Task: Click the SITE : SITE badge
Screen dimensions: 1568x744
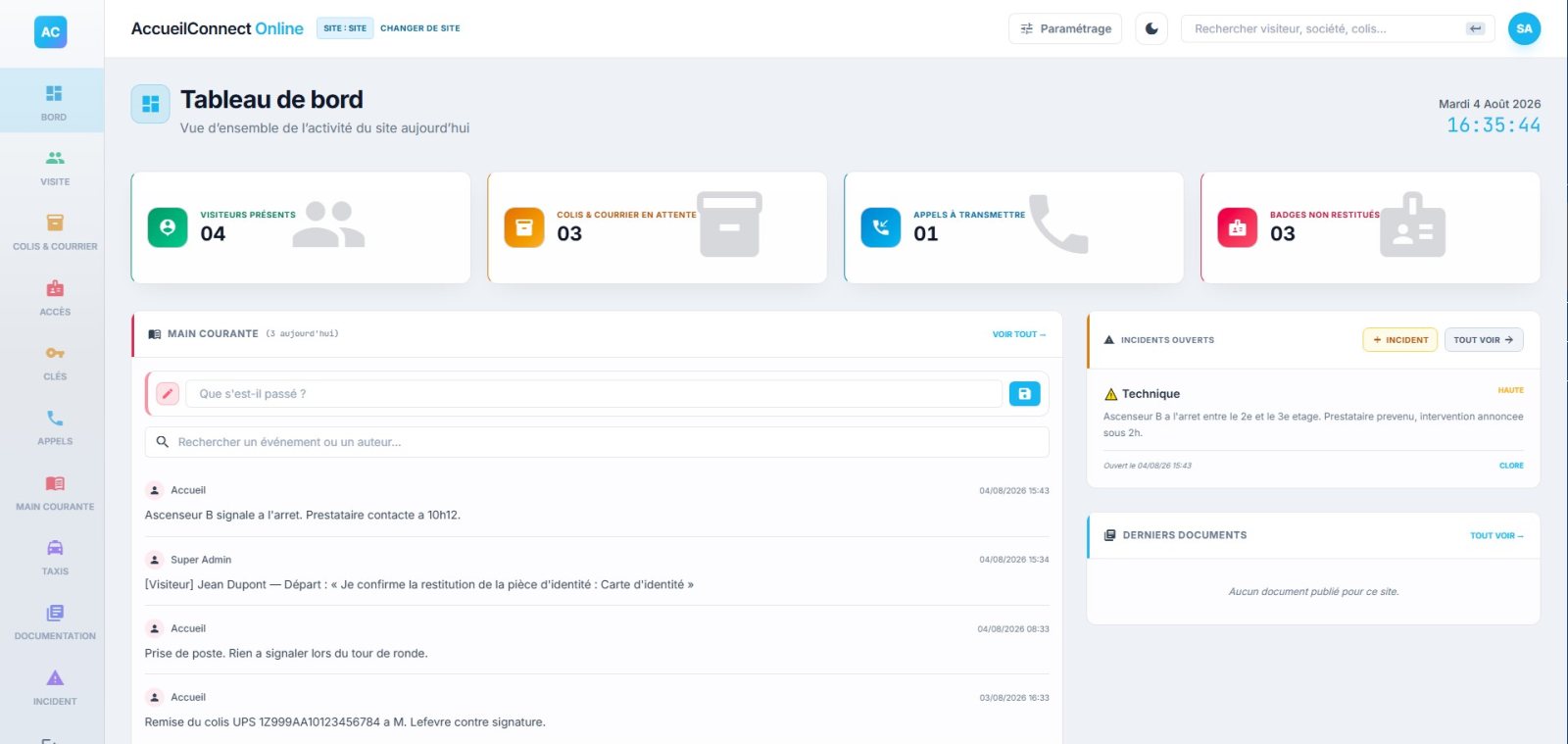Action: click(345, 28)
